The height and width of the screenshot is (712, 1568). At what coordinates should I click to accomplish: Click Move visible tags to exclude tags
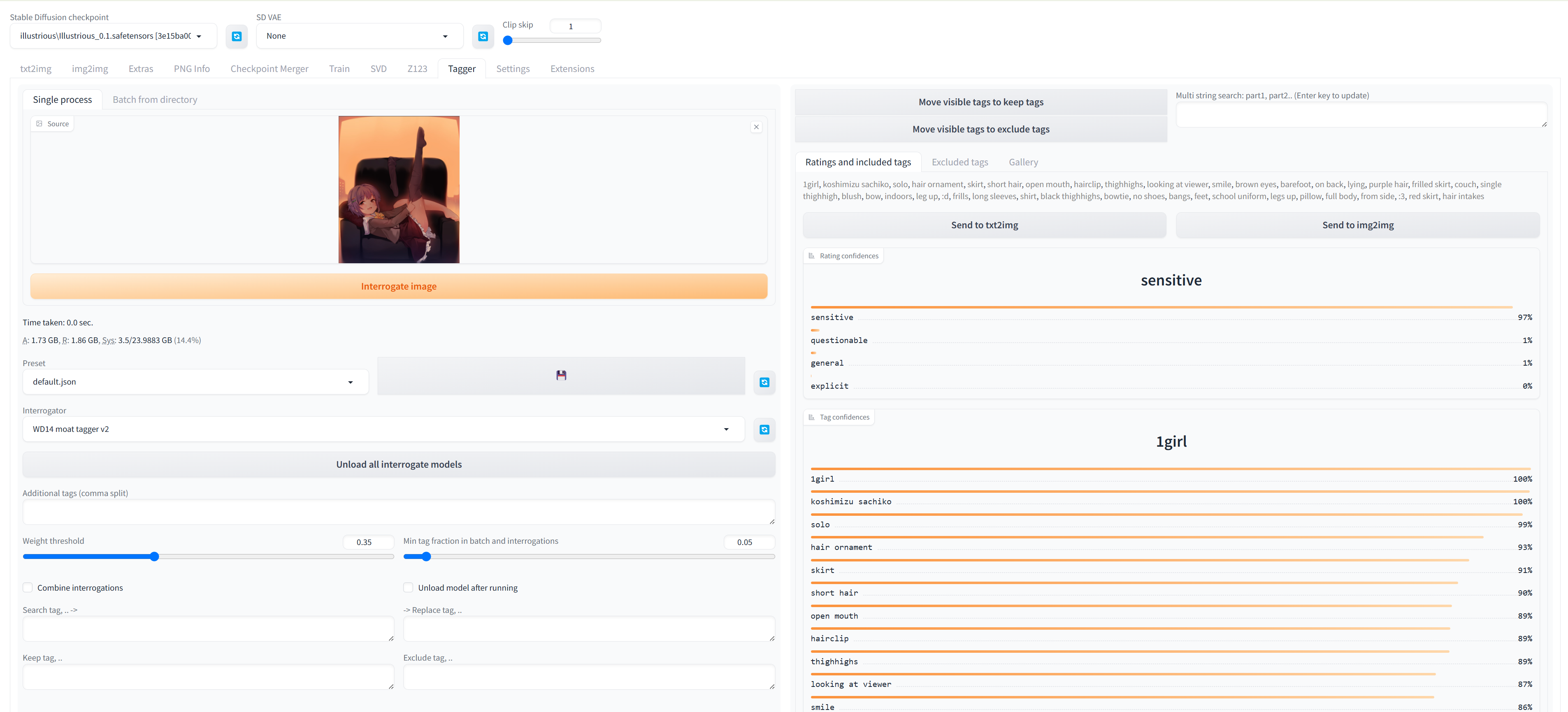coord(980,129)
